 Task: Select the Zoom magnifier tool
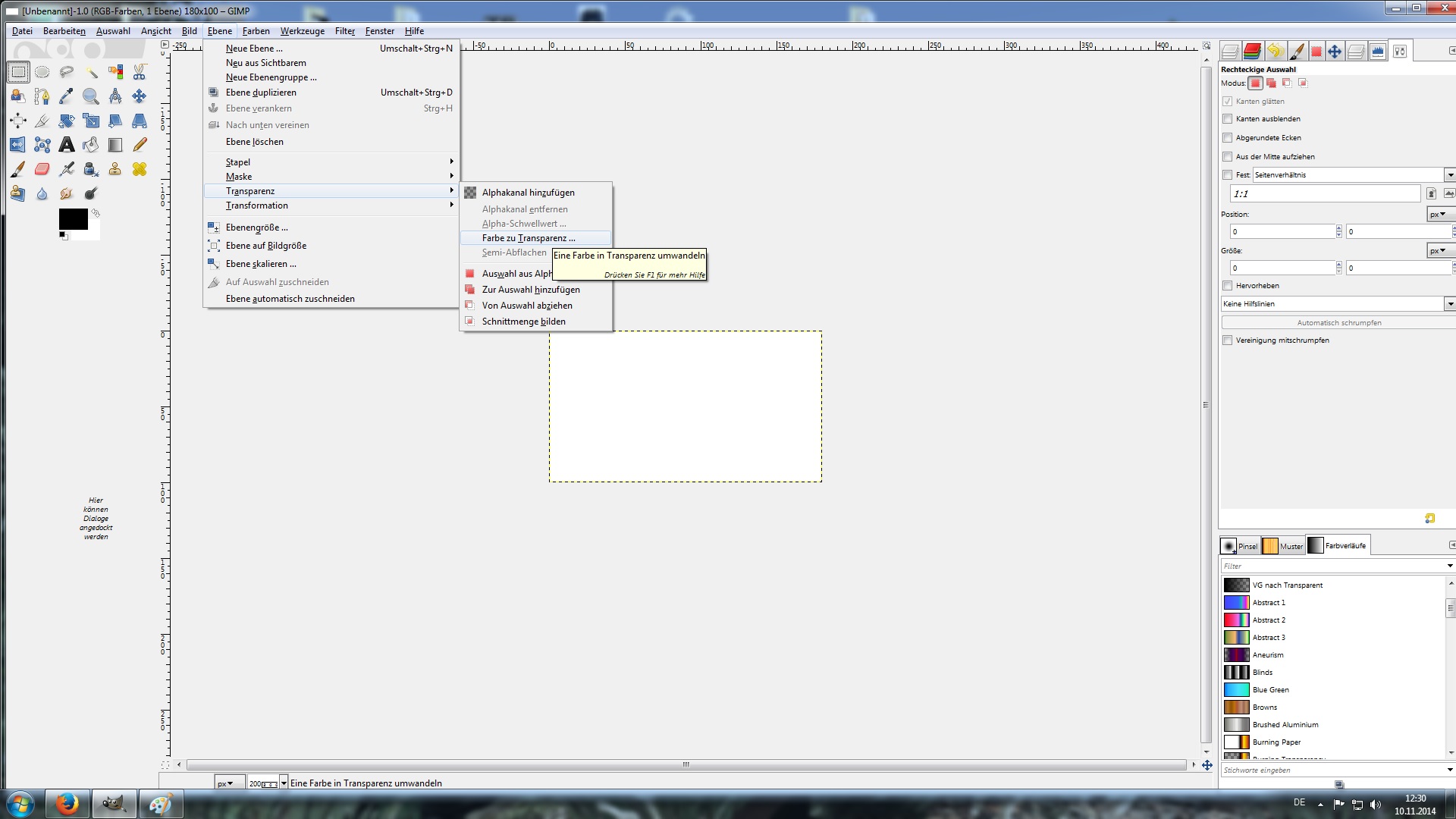click(x=91, y=96)
